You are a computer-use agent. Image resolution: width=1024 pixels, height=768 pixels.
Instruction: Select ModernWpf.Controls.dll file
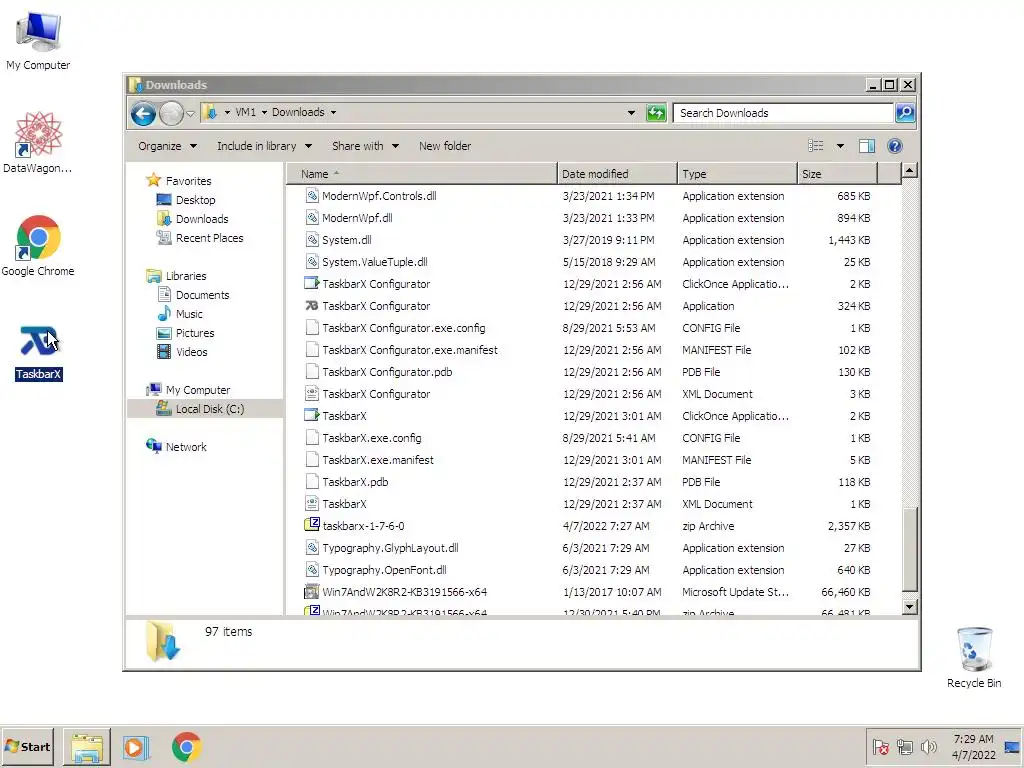[x=379, y=196]
